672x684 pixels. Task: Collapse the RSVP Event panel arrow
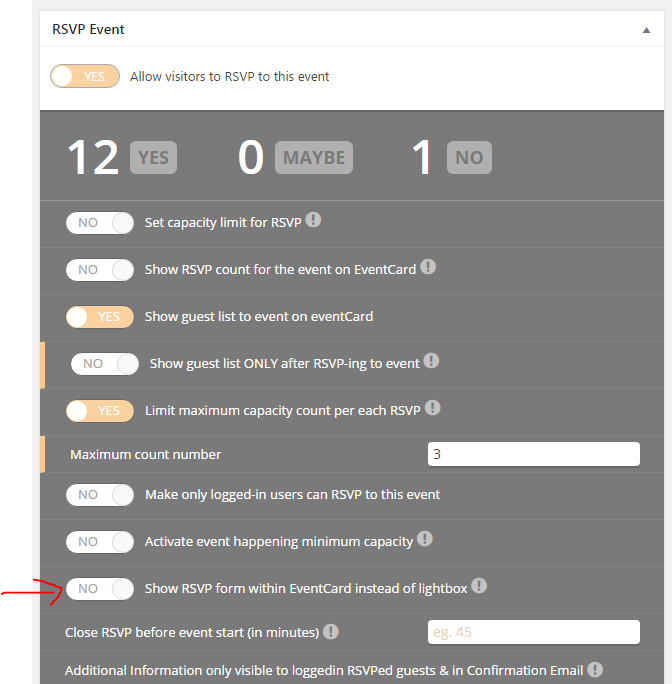646,30
